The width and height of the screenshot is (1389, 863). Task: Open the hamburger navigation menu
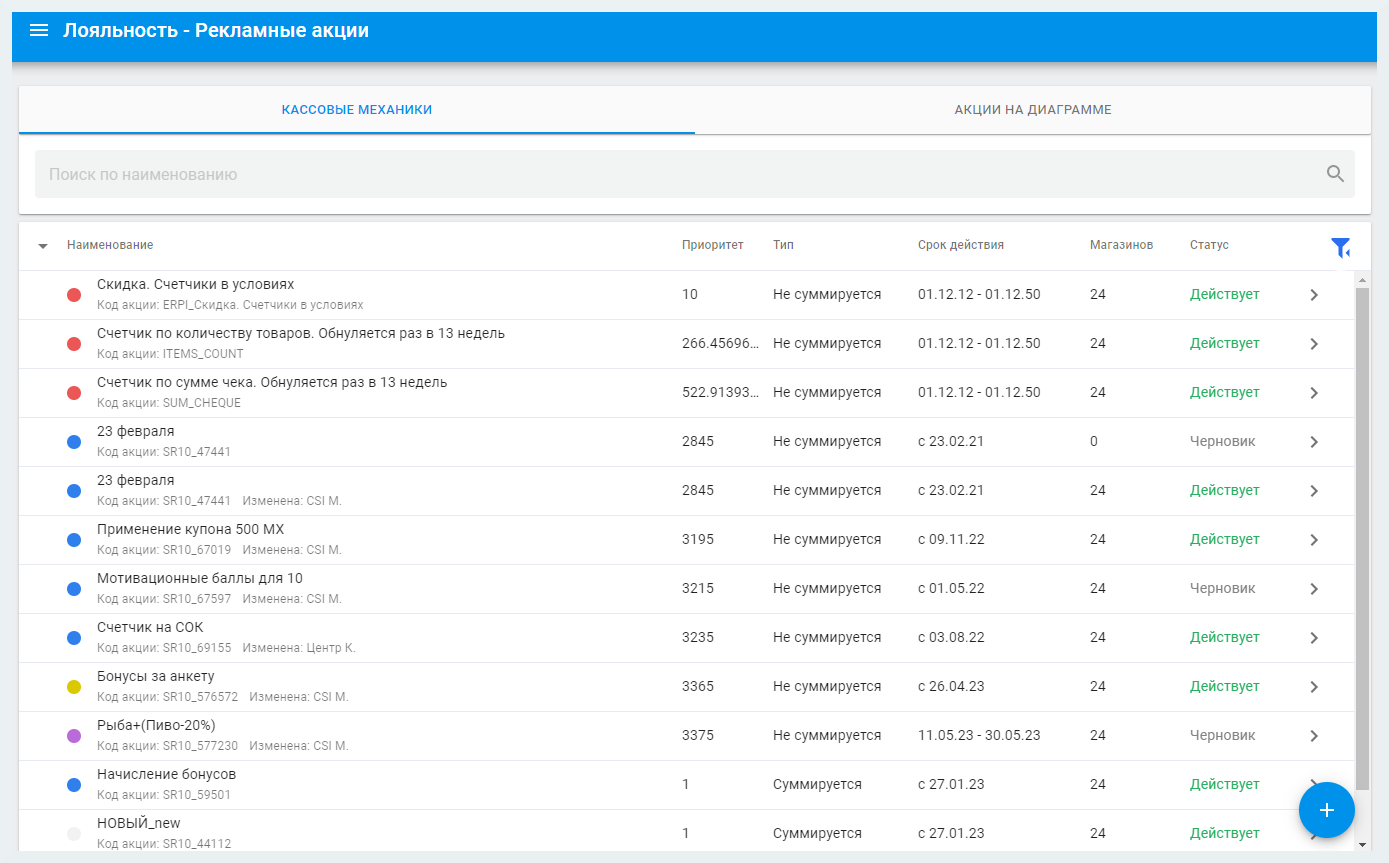point(39,31)
